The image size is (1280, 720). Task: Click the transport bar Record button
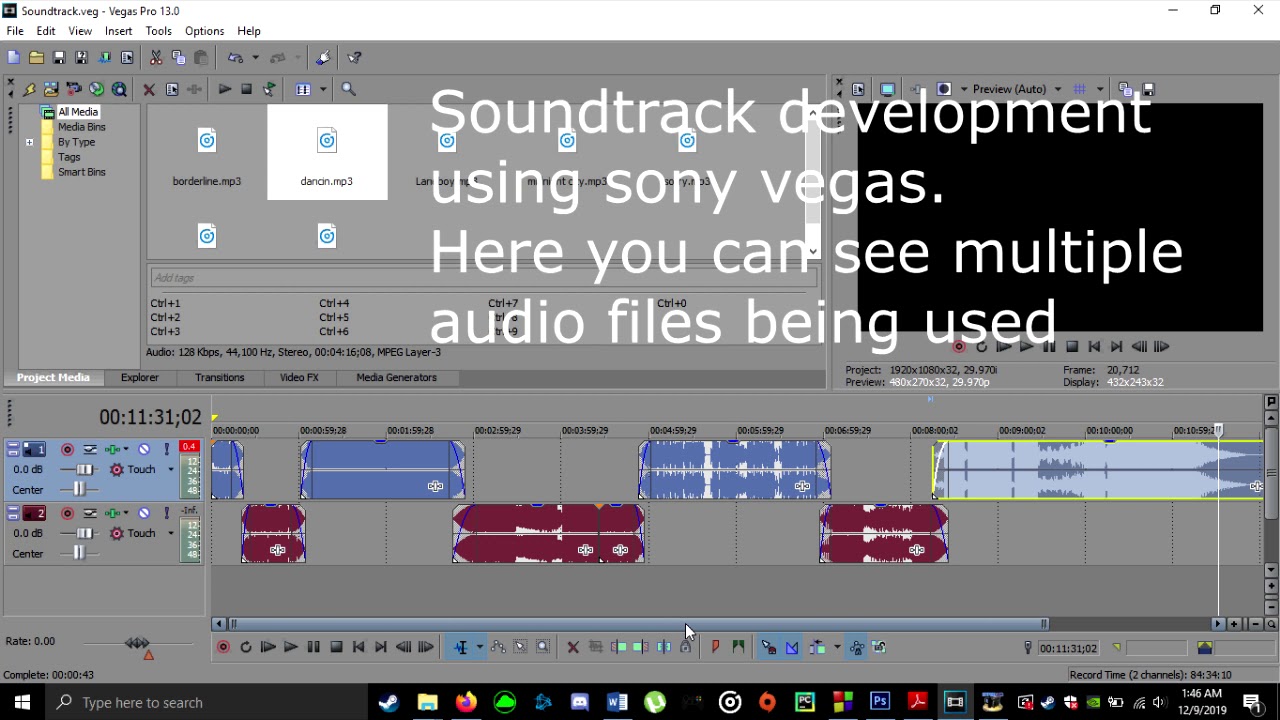(x=223, y=647)
